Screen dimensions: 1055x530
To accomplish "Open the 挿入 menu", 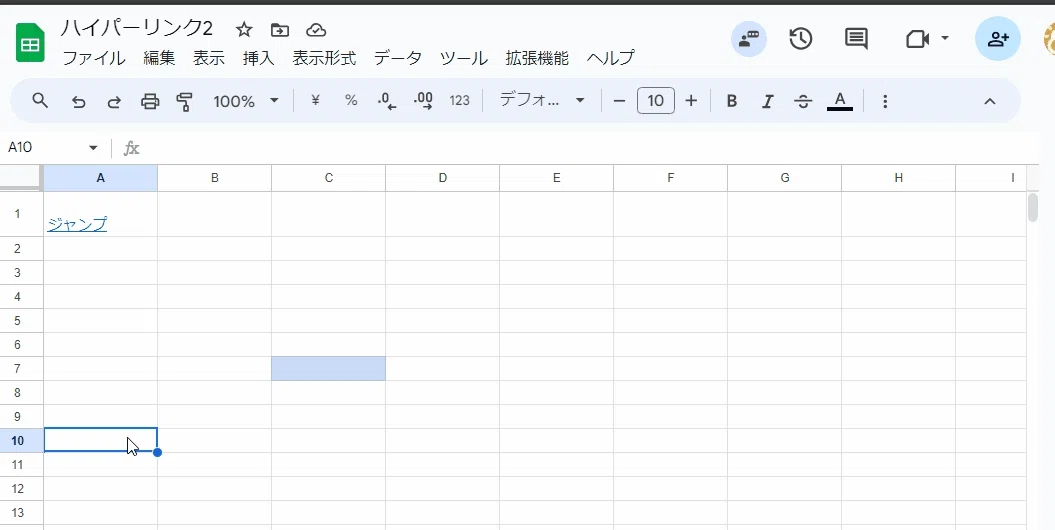I will coord(258,58).
